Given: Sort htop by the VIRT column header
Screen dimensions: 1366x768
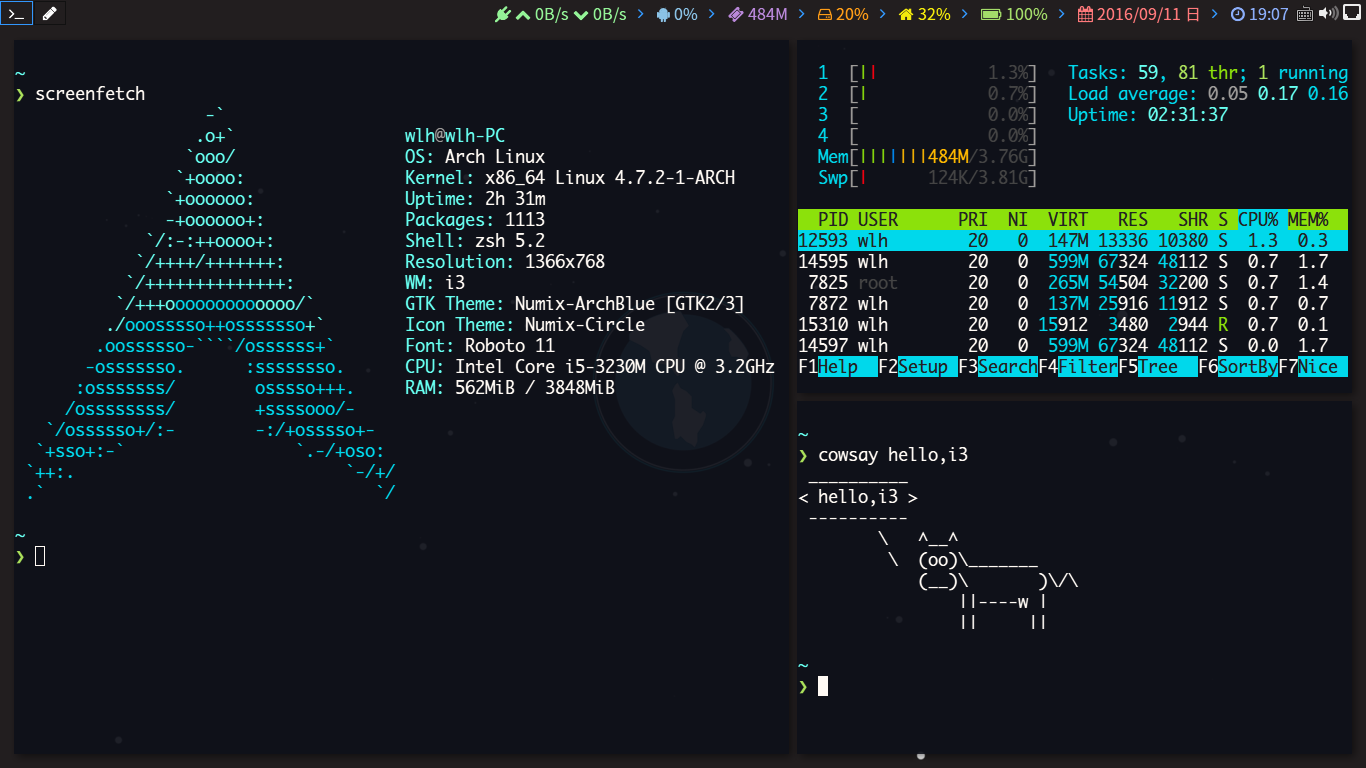Looking at the screenshot, I should point(1068,220).
